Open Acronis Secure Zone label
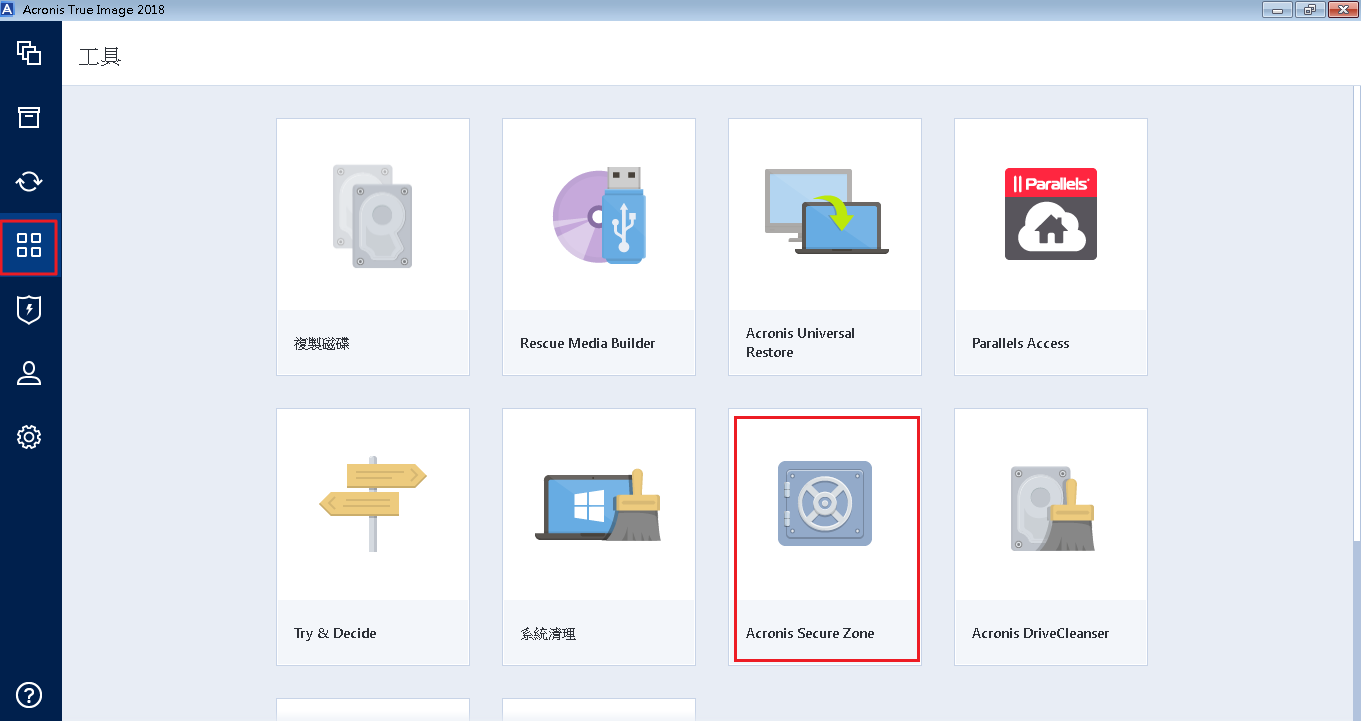 [810, 633]
